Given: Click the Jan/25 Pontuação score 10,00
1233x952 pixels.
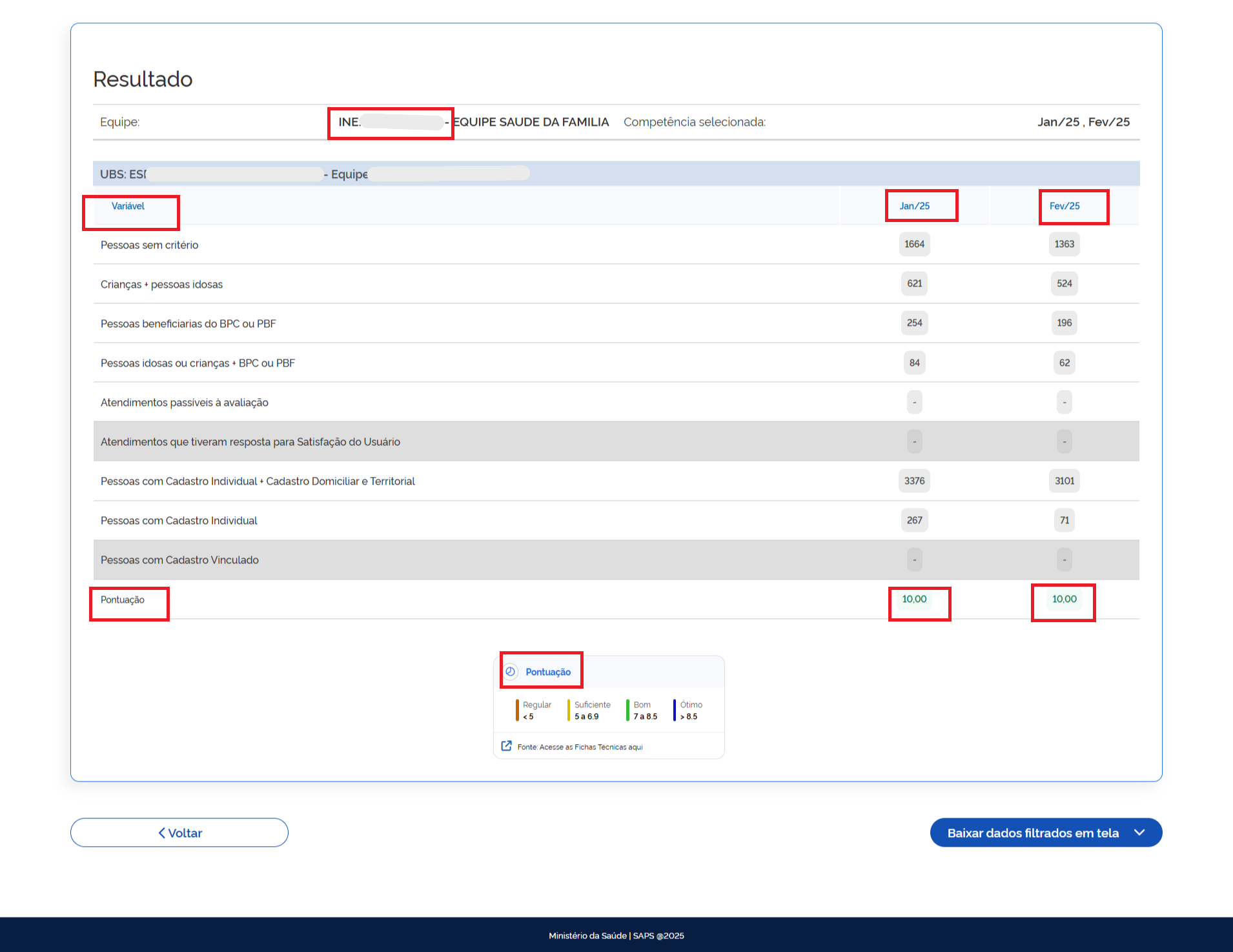Looking at the screenshot, I should tap(914, 599).
